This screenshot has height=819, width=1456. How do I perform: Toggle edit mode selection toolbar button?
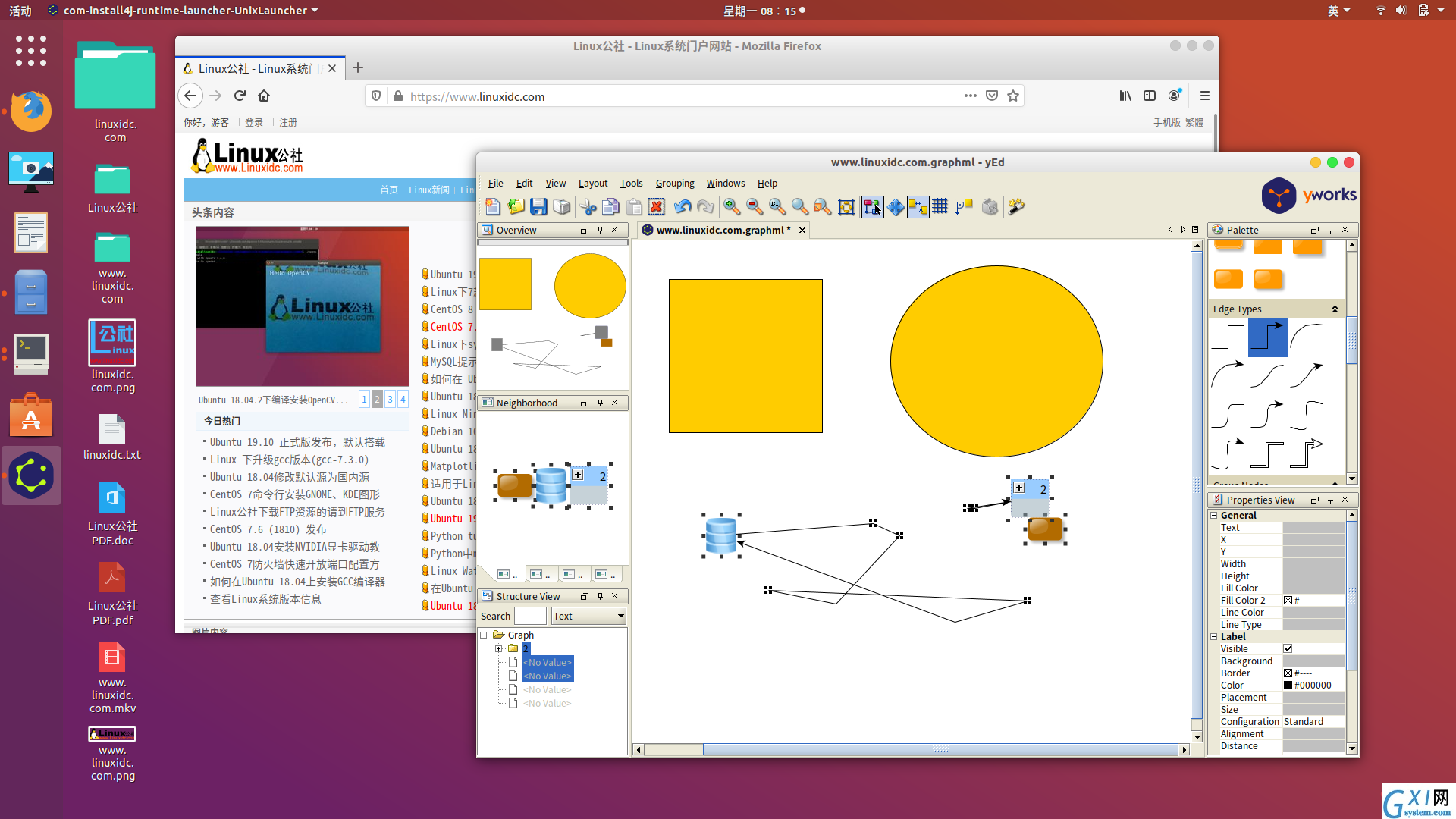[873, 206]
